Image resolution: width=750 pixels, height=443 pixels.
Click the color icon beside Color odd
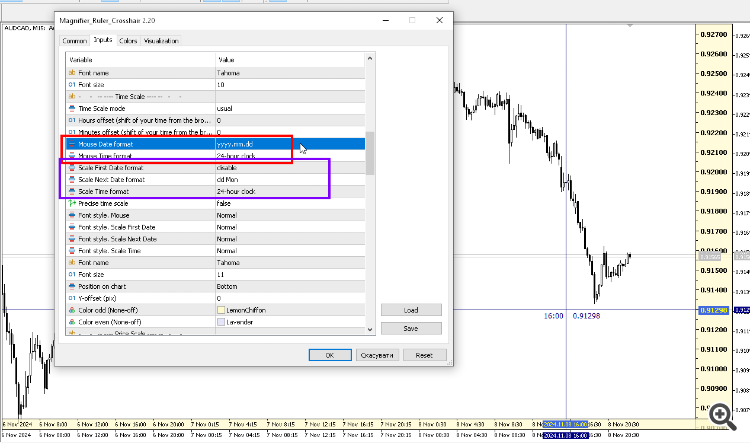(x=72, y=310)
